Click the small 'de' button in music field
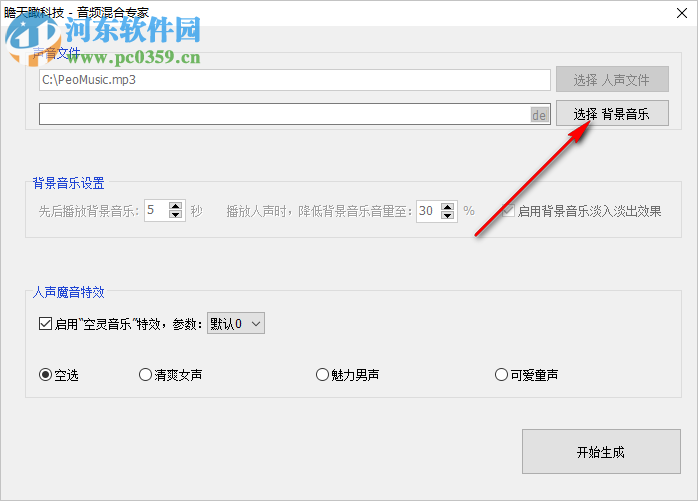The width and height of the screenshot is (698, 501). click(x=539, y=115)
